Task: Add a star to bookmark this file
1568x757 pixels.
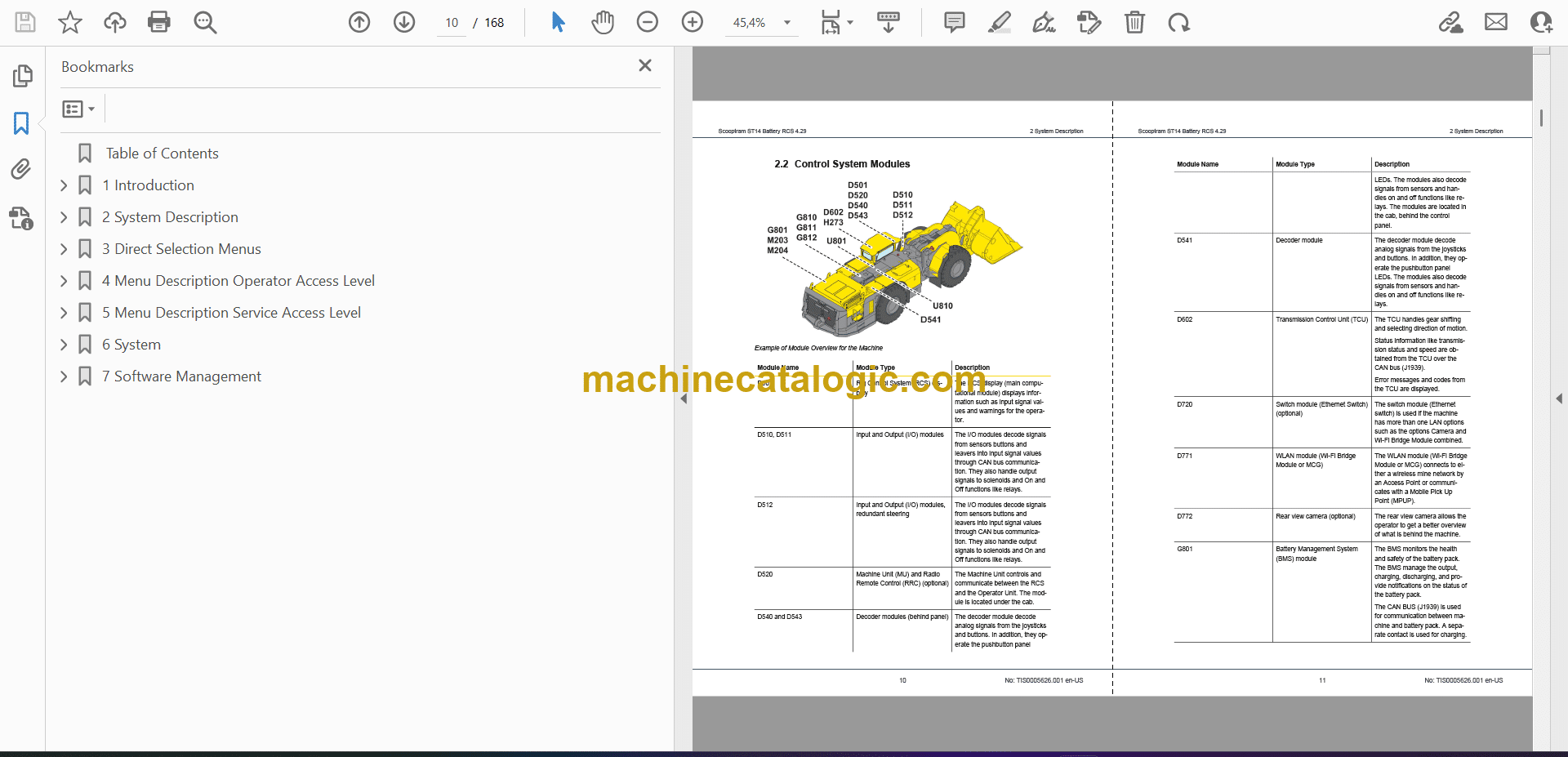Action: (x=70, y=22)
